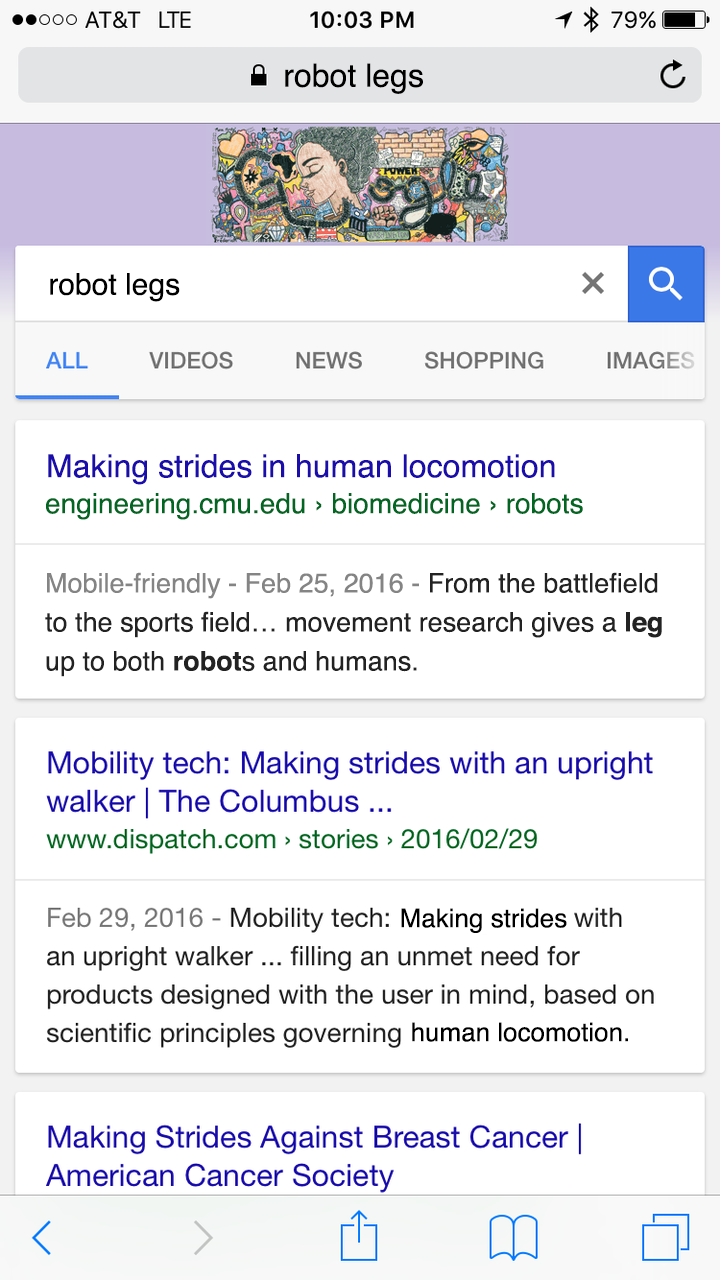Image resolution: width=720 pixels, height=1280 pixels.
Task: Reload the page in the address bar
Action: (x=673, y=75)
